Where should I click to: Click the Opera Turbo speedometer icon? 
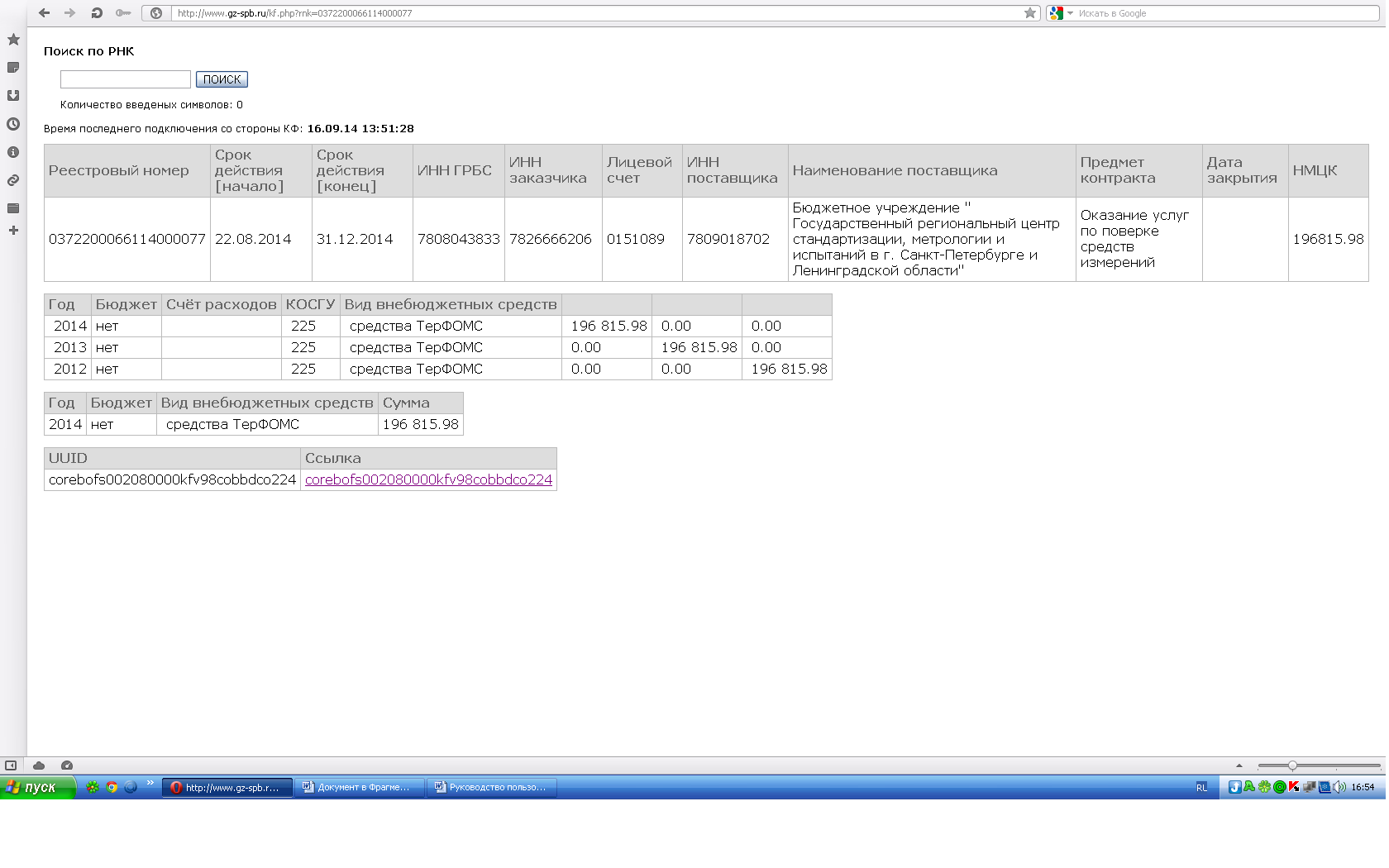[x=67, y=765]
